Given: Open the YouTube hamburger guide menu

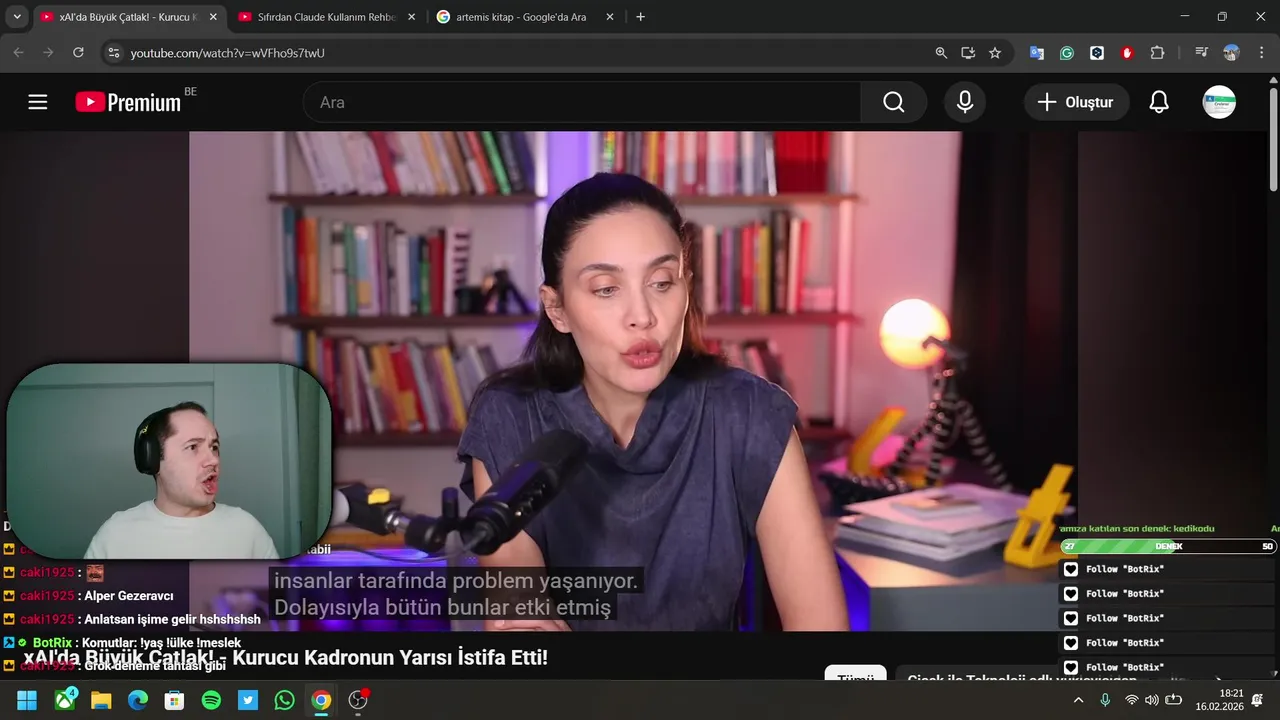Looking at the screenshot, I should 38,102.
